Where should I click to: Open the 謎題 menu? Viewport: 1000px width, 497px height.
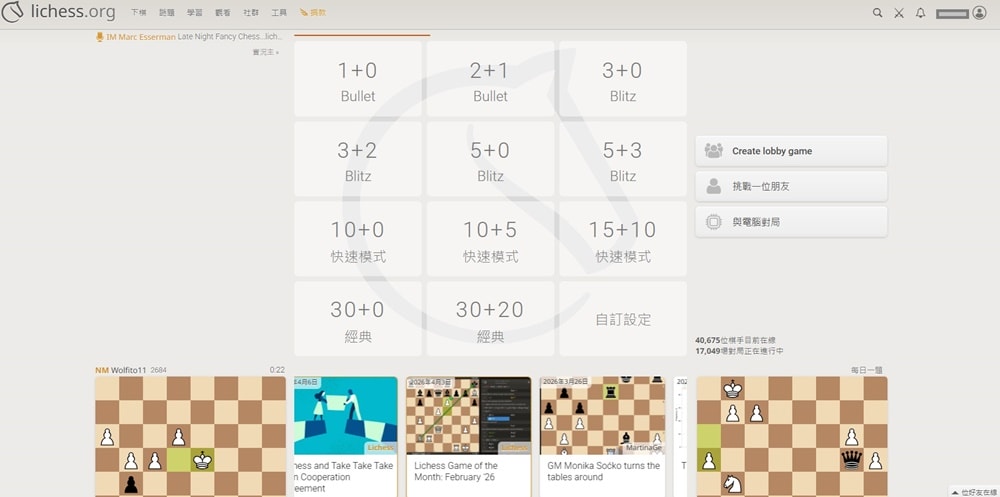[x=166, y=13]
